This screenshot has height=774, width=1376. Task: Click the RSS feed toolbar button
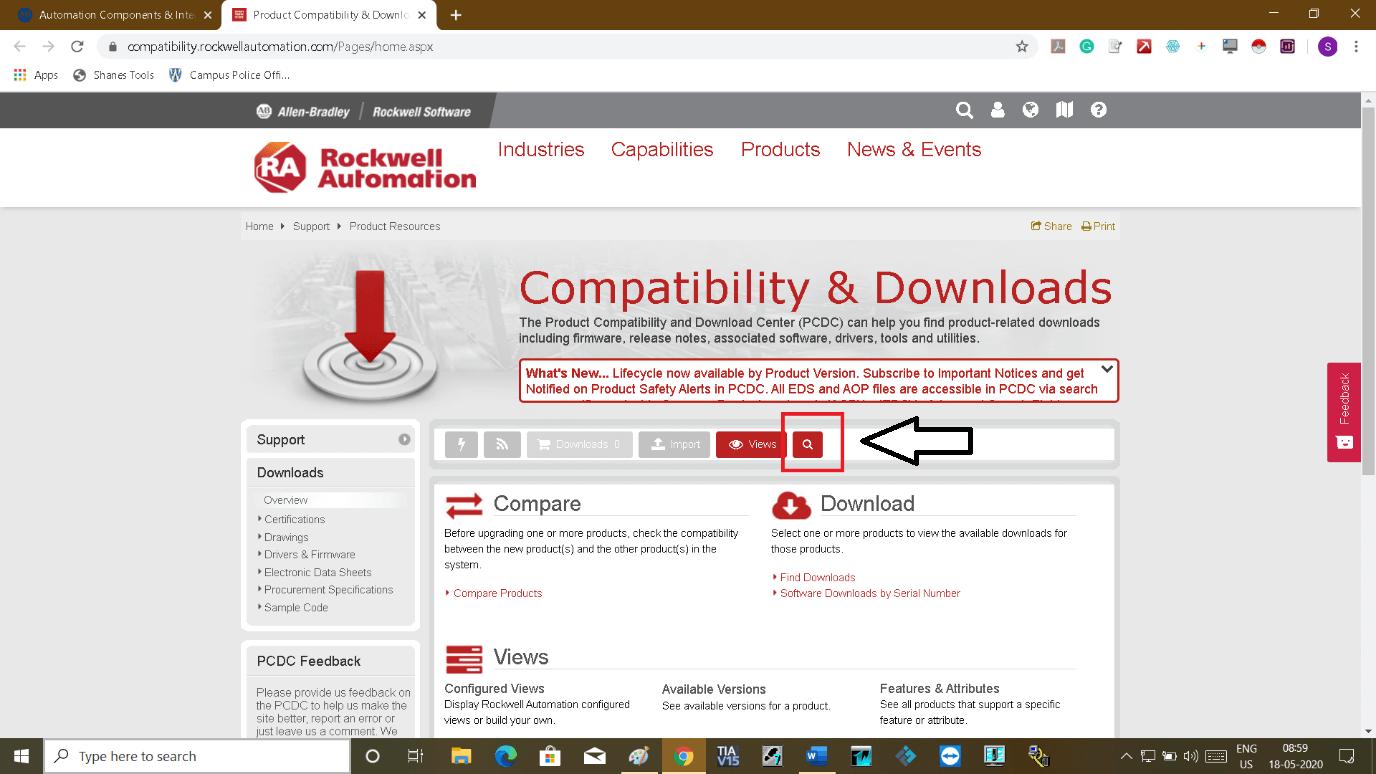click(502, 445)
